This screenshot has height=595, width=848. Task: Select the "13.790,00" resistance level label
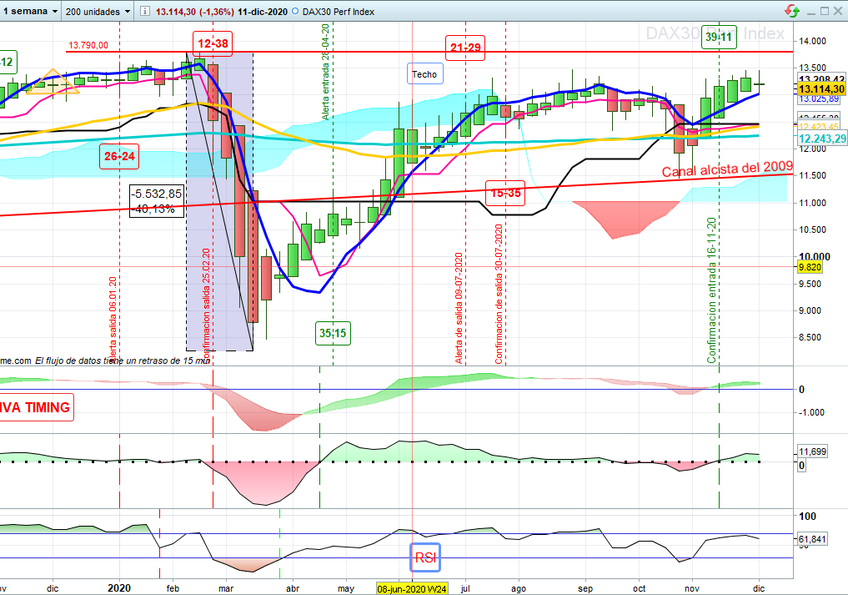click(x=88, y=45)
